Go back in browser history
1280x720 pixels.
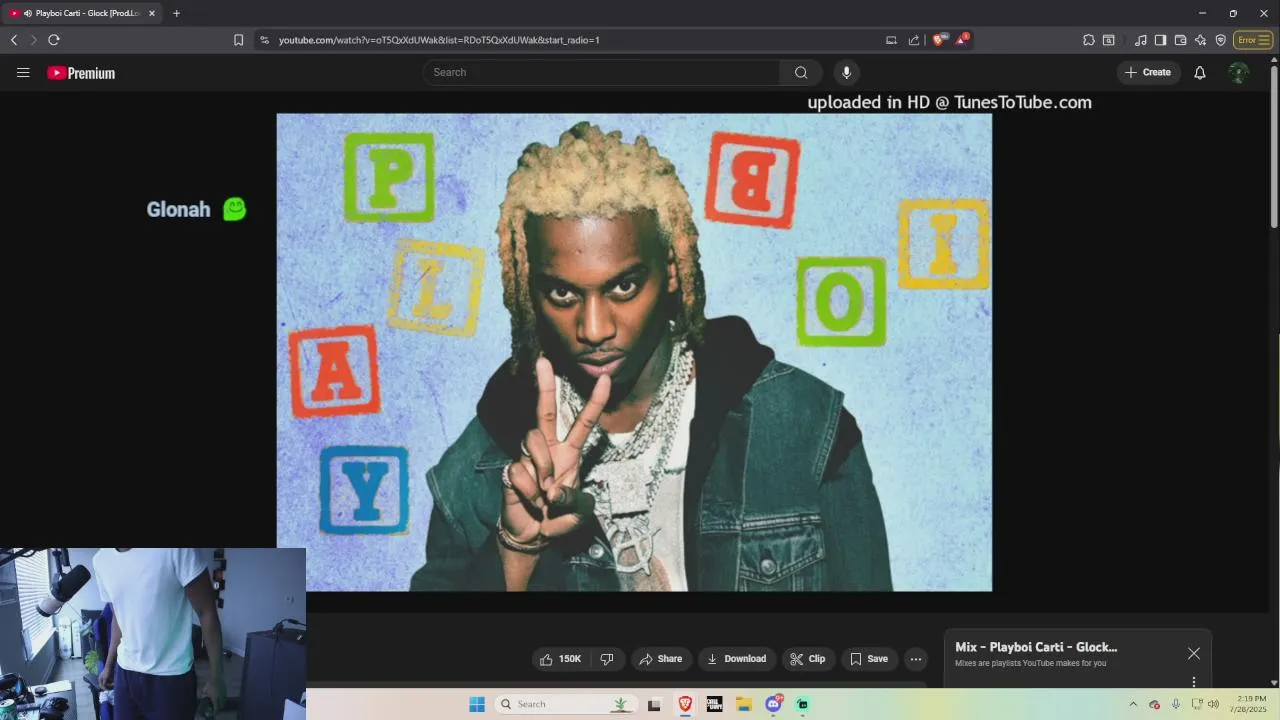click(x=14, y=40)
